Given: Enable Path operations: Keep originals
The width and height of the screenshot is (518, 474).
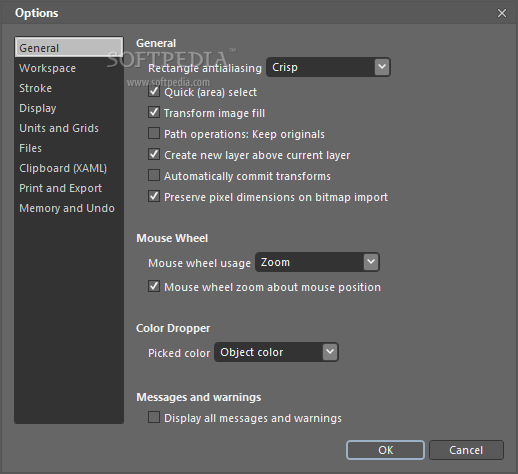Looking at the screenshot, I should [x=154, y=133].
